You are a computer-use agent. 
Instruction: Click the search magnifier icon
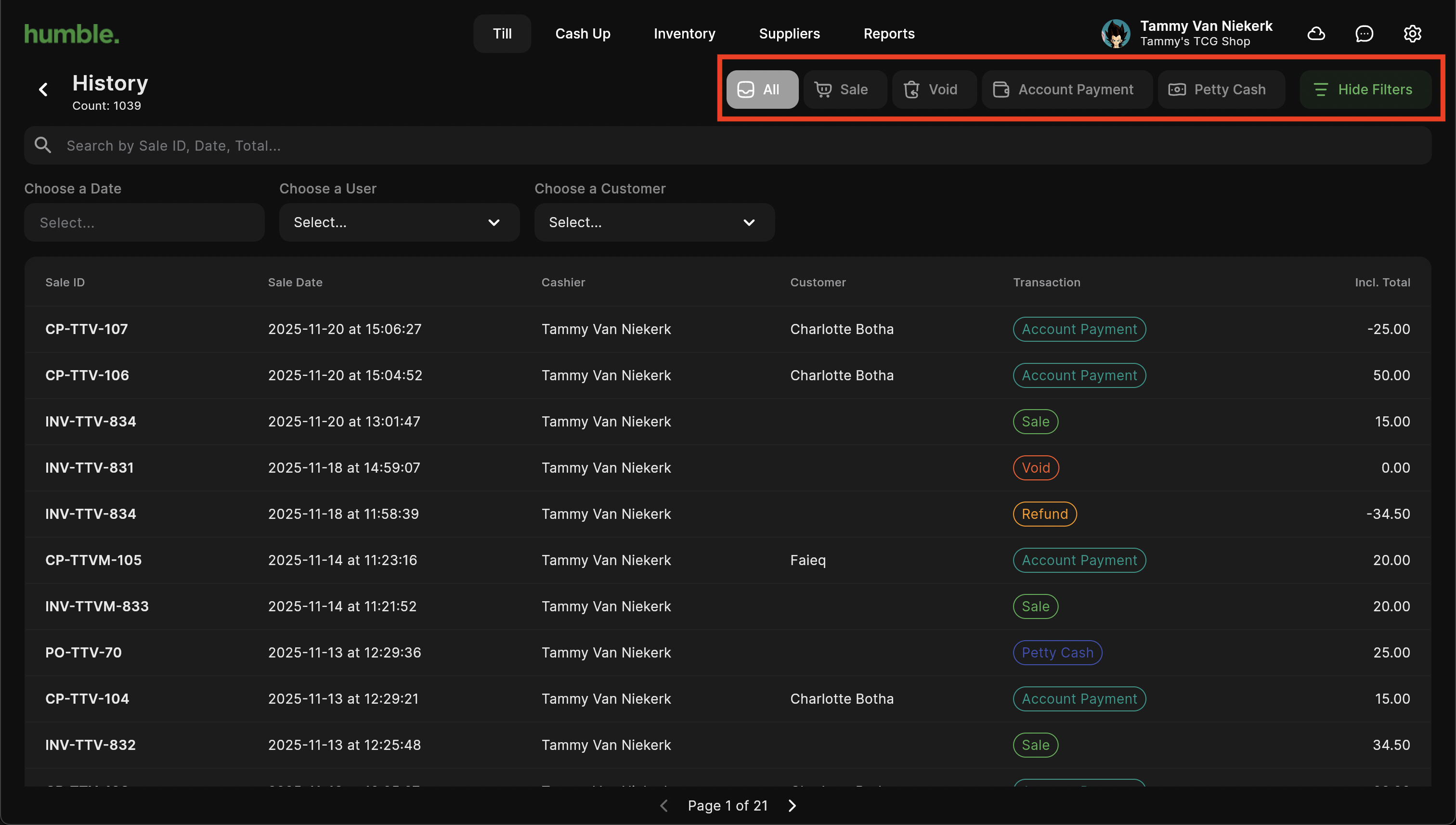tap(43, 146)
